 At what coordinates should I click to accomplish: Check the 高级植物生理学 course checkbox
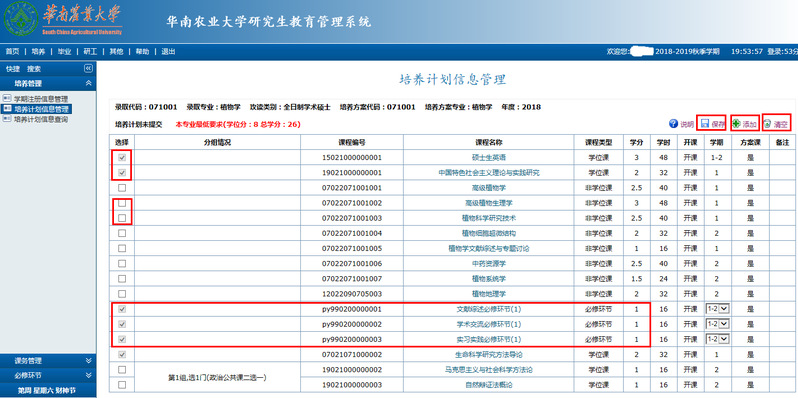122,203
